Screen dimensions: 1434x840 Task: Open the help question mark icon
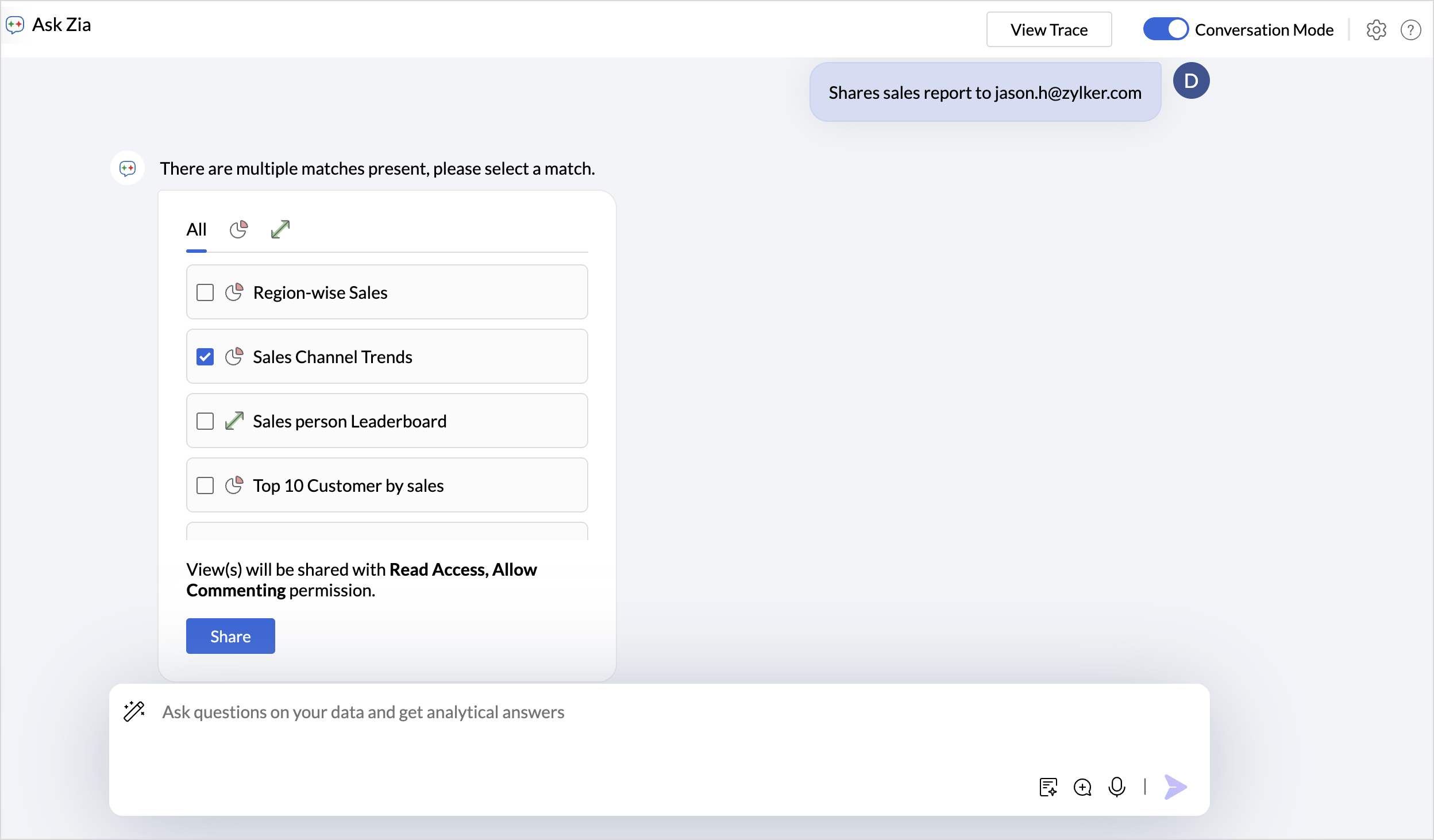click(1410, 30)
